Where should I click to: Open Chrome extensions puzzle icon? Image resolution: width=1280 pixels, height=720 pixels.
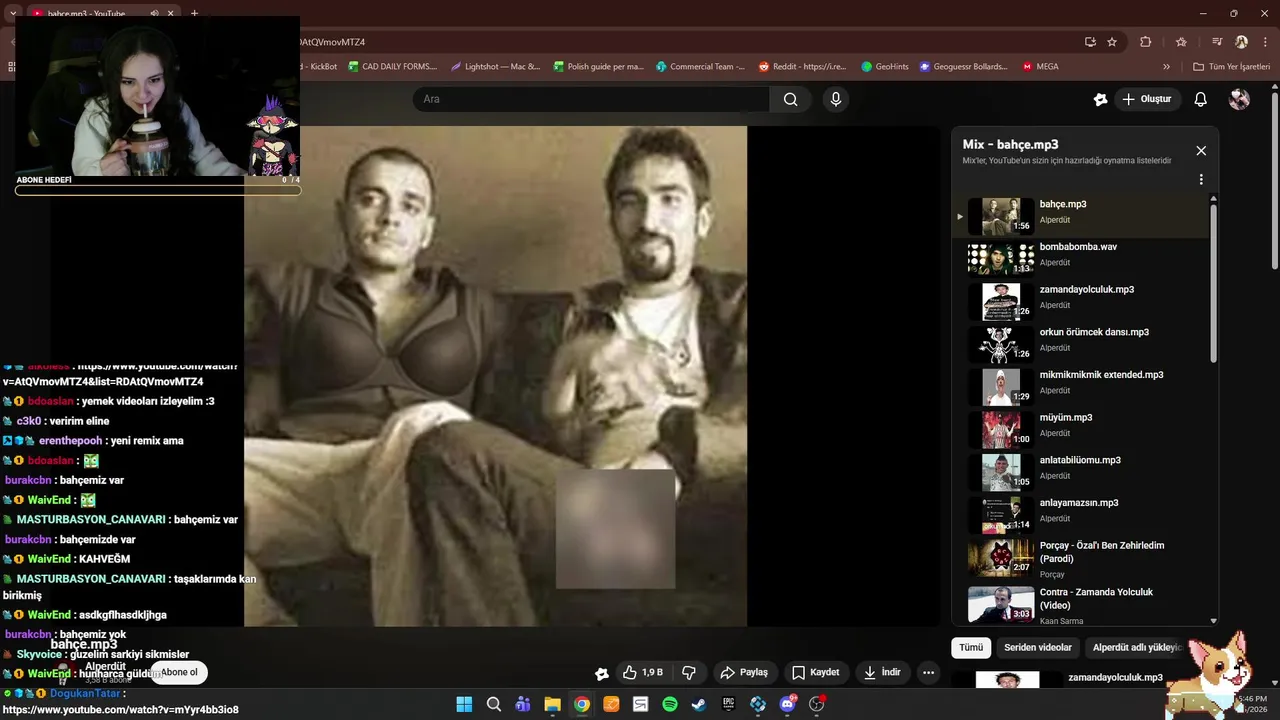(x=1146, y=42)
